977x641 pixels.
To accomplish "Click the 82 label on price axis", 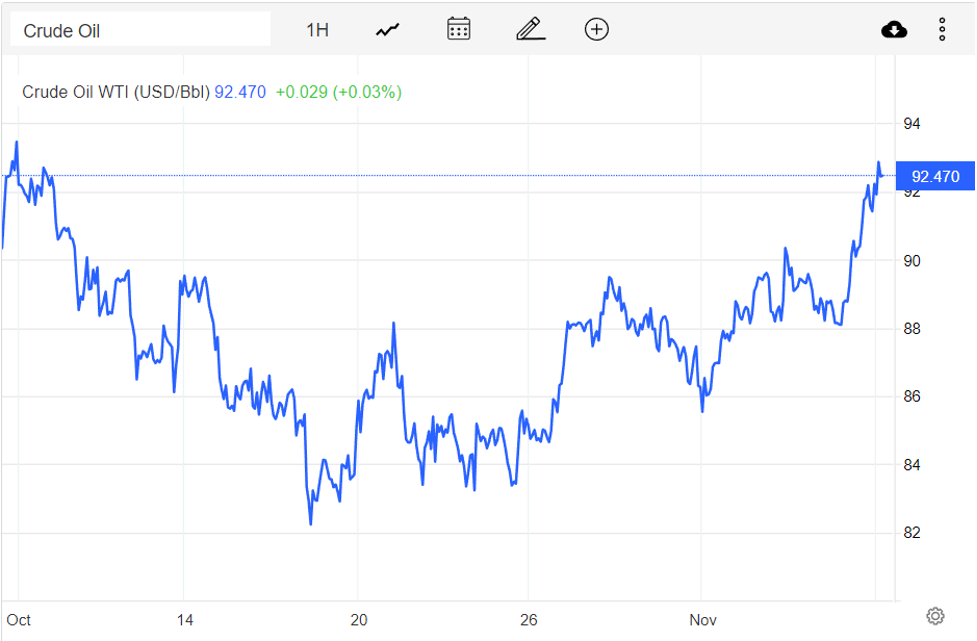I will pos(911,532).
